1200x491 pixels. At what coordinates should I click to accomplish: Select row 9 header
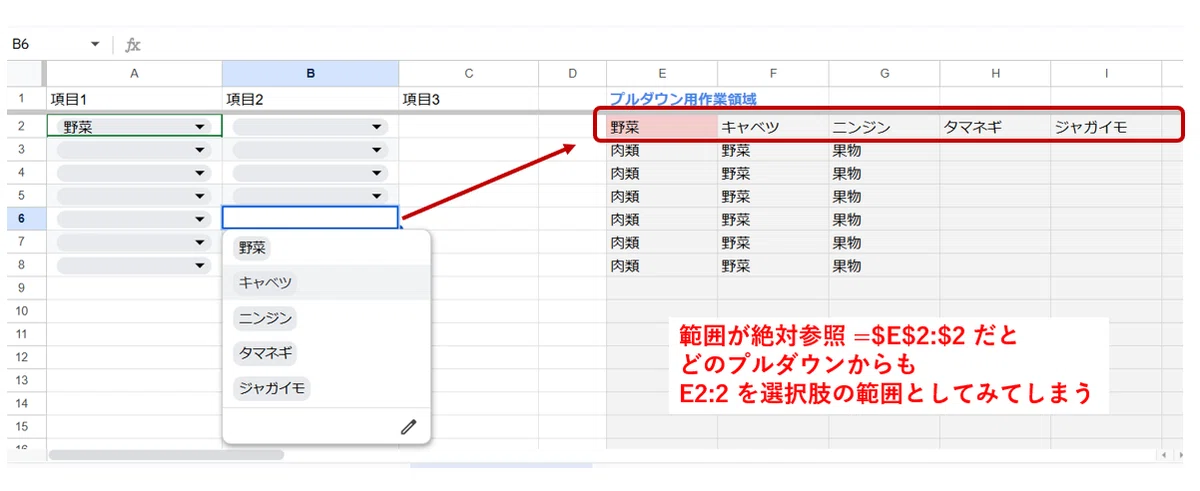pyautogui.click(x=21, y=287)
